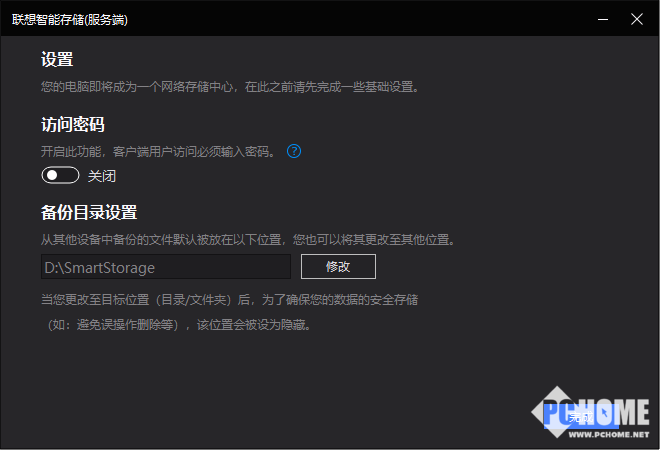Click the 关闭 label next to toggle
The width and height of the screenshot is (660, 450).
point(102,176)
